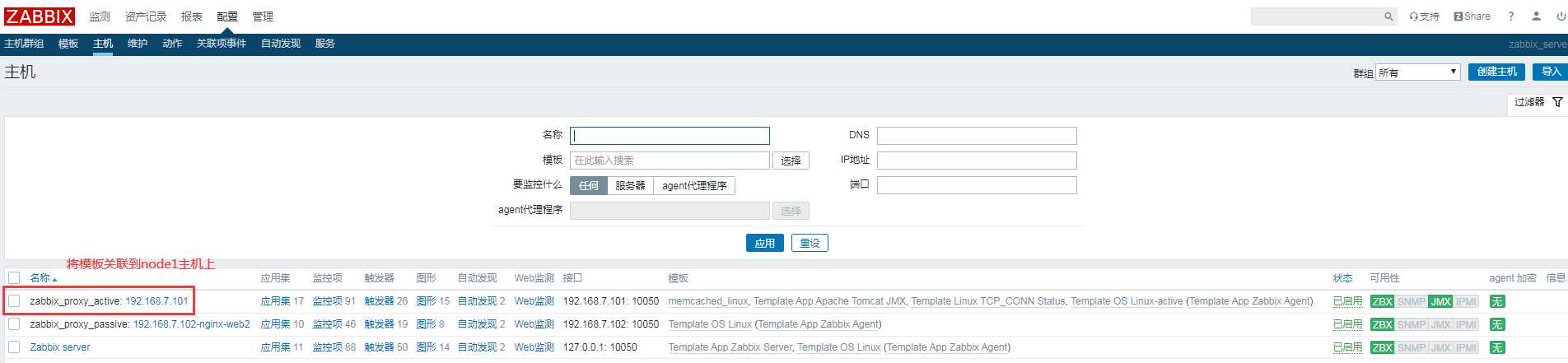Open 图形 8 for zabbix_proxy_passive
This screenshot has height=363, width=1568.
[426, 324]
